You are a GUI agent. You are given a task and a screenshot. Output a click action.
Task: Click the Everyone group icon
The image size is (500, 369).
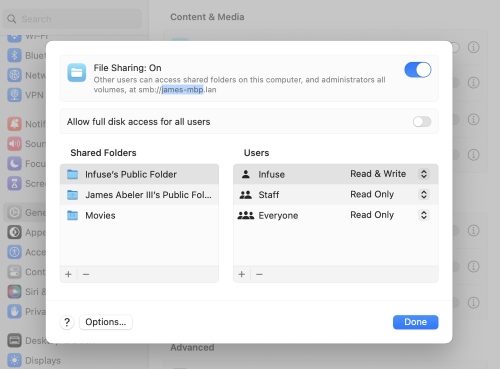coord(246,215)
